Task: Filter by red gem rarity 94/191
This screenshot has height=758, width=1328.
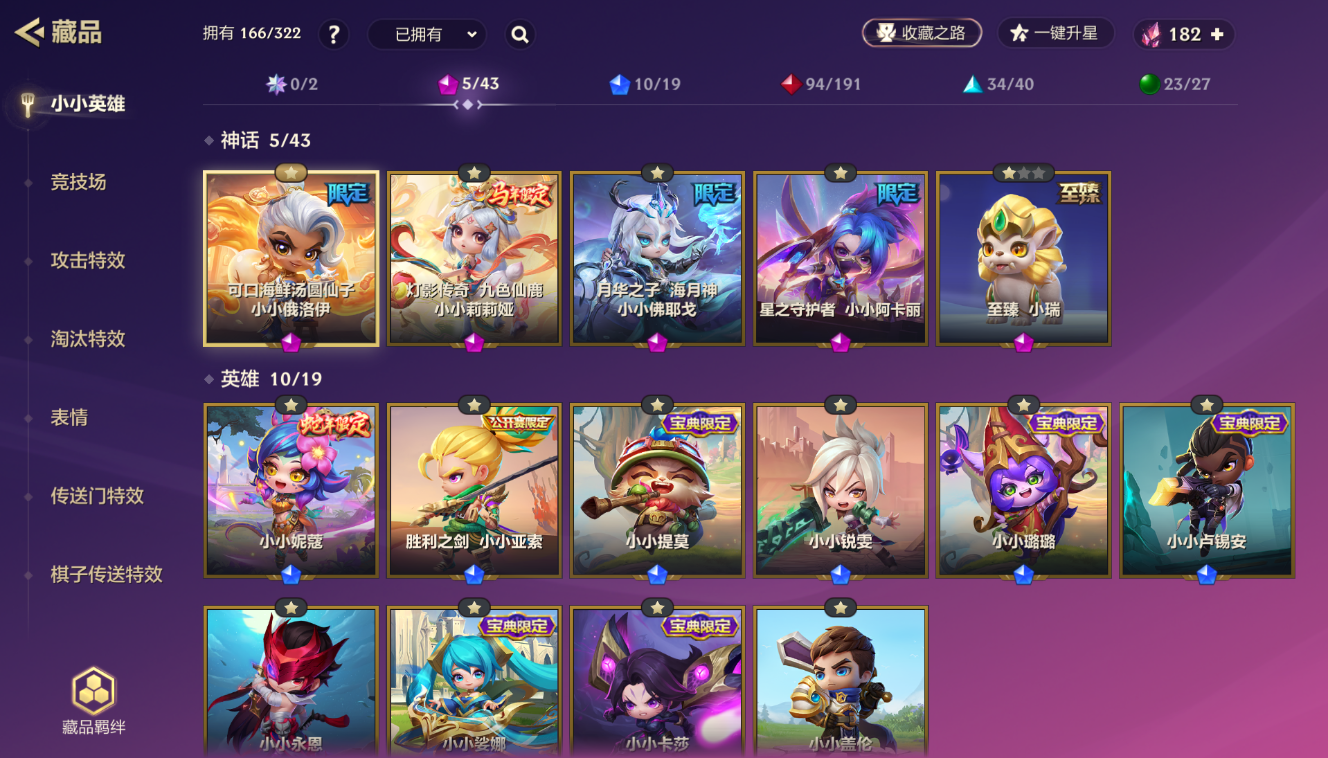Action: [821, 84]
